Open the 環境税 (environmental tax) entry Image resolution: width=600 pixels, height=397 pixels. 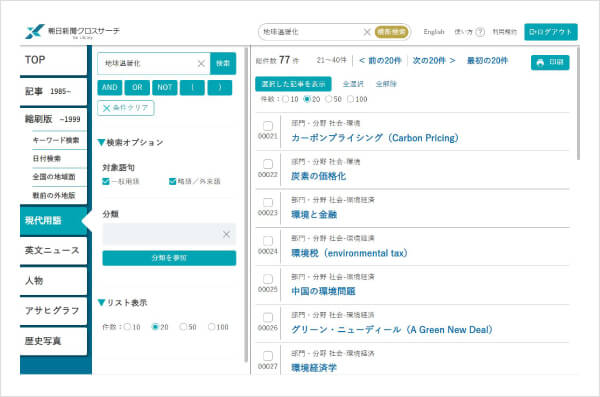(x=349, y=253)
